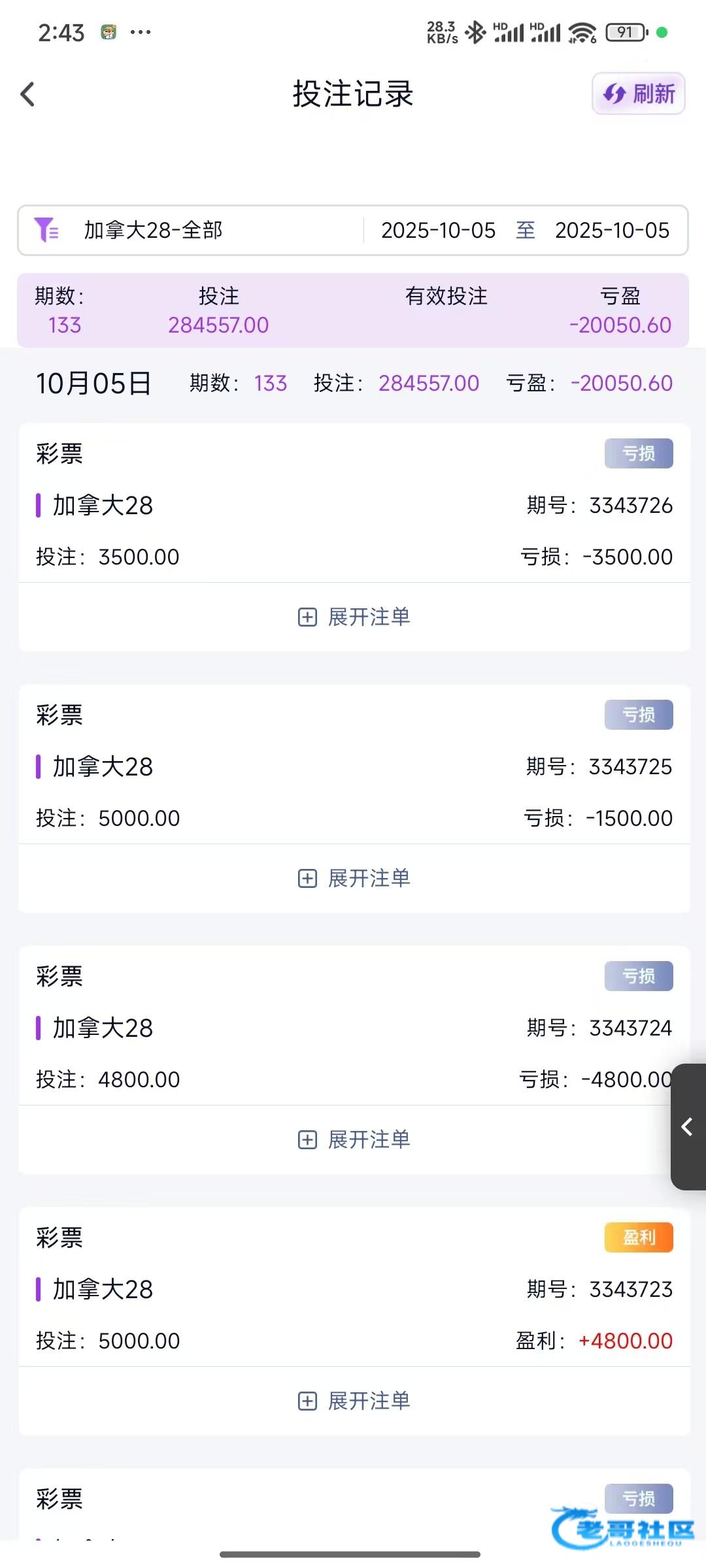Click plus icon under 3343725 record
The height and width of the screenshot is (1568, 706).
[307, 879]
